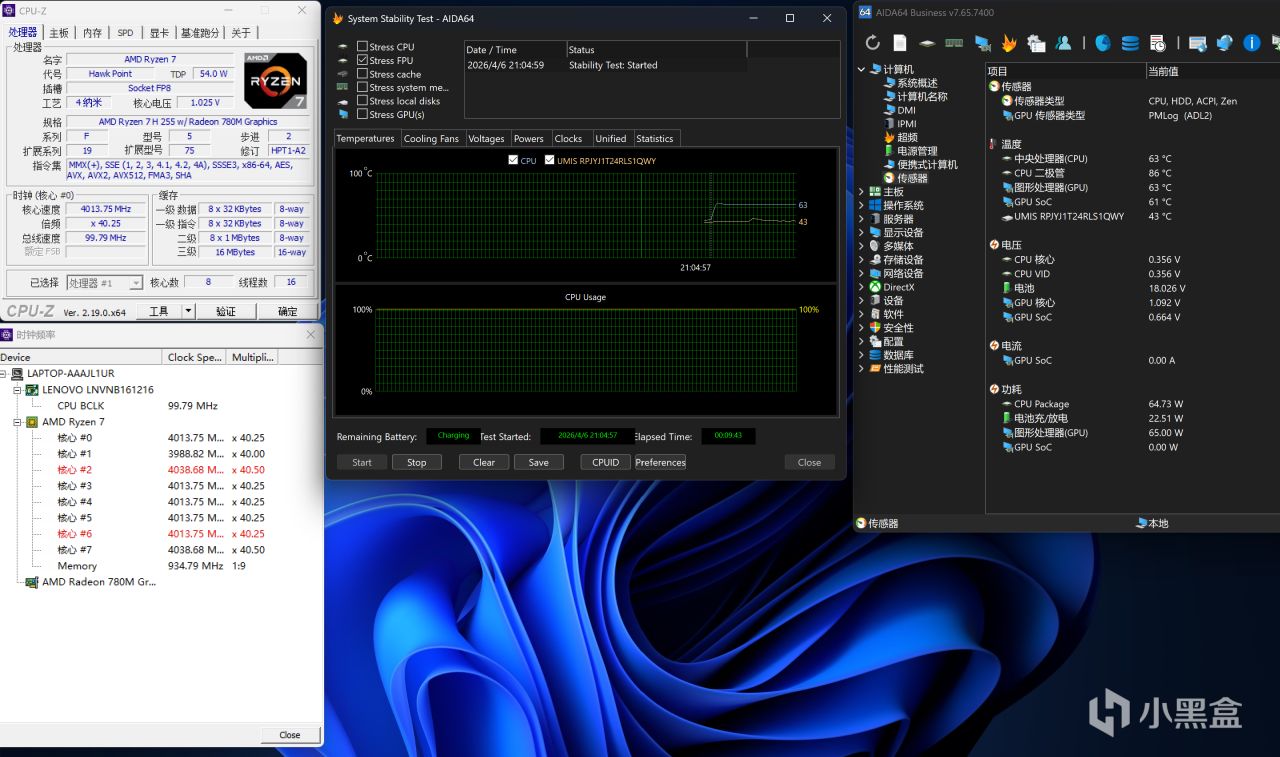
Task: Open the 处理器 #1 selection combo box
Action: [x=105, y=283]
